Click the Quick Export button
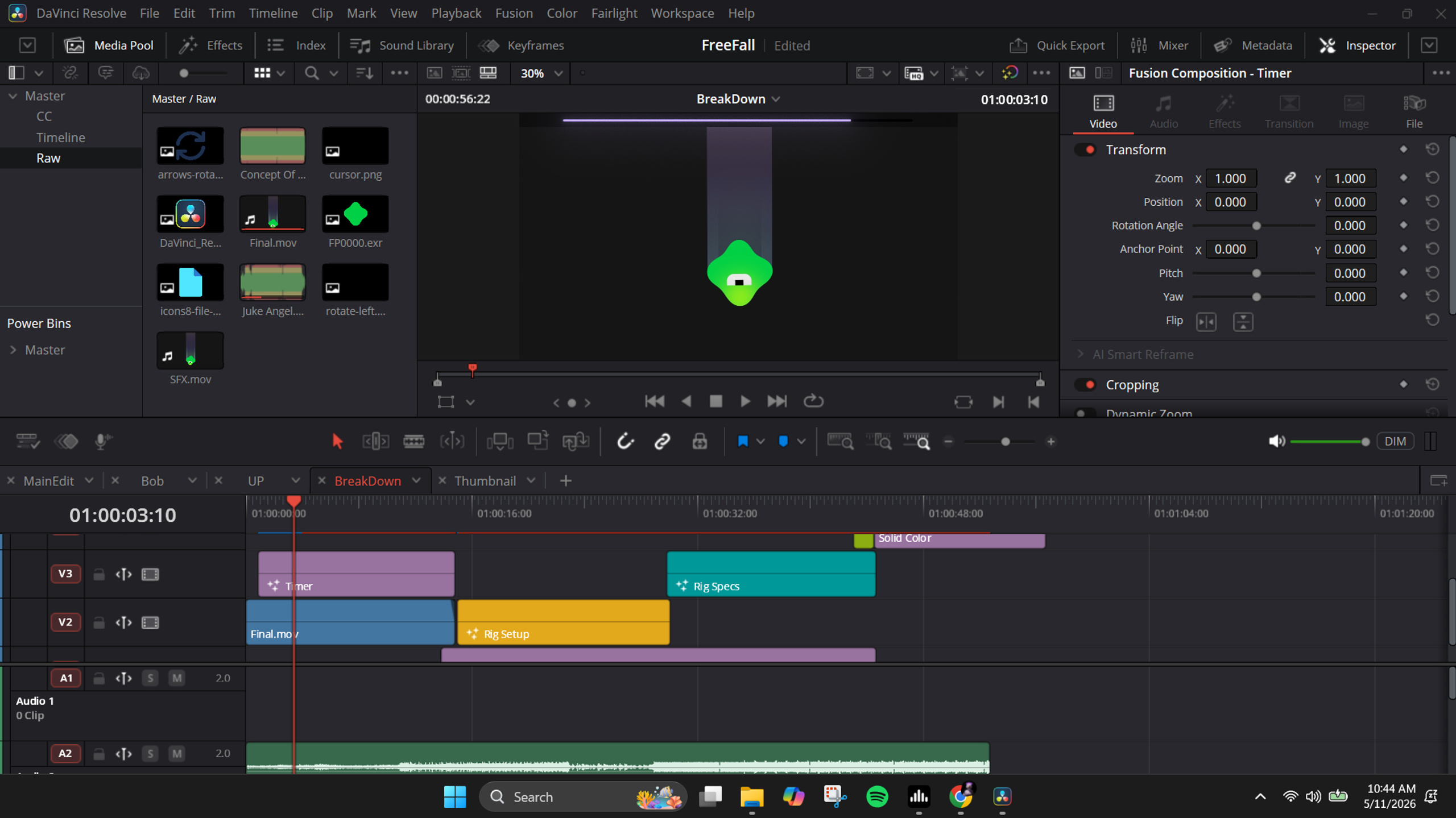Screen dimensions: 1456x818 [x=1057, y=45]
